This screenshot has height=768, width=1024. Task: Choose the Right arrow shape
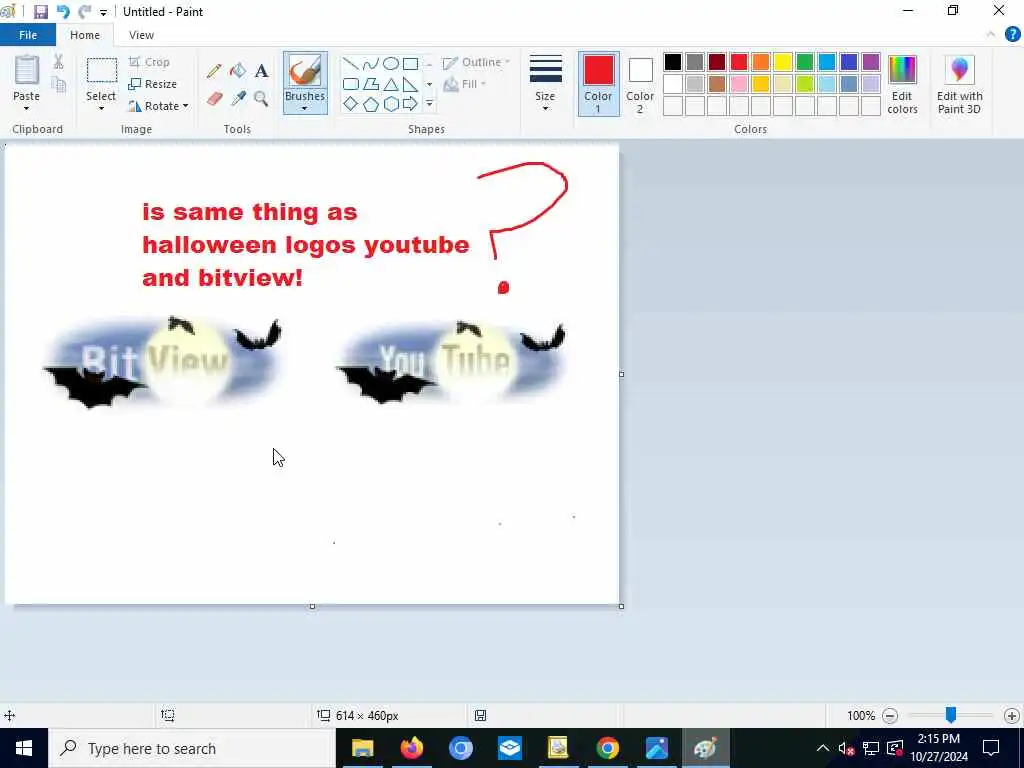(410, 104)
